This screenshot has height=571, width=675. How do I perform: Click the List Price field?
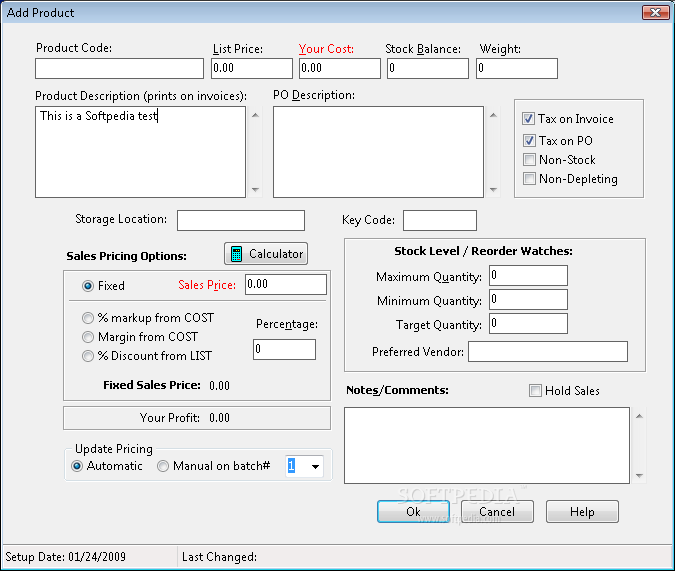pos(252,68)
